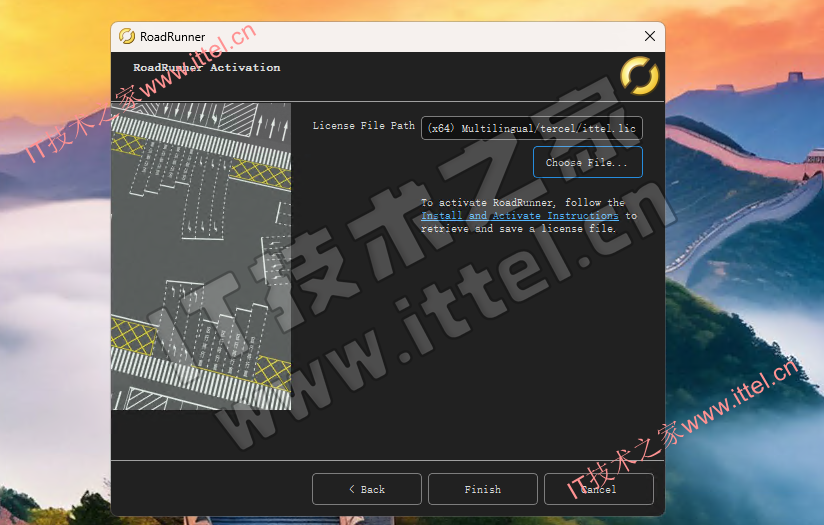The width and height of the screenshot is (824, 525).
Task: Click the road intersection preview image
Action: point(201,256)
